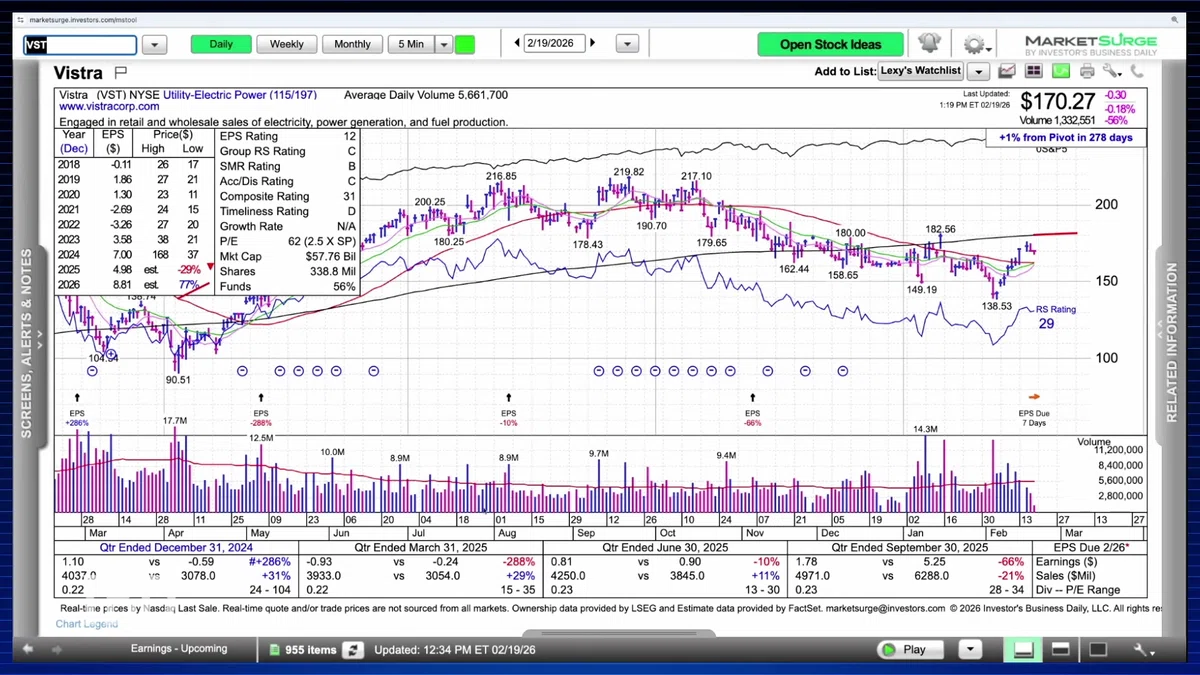Click the Earnings - Upcoming label

pyautogui.click(x=179, y=649)
